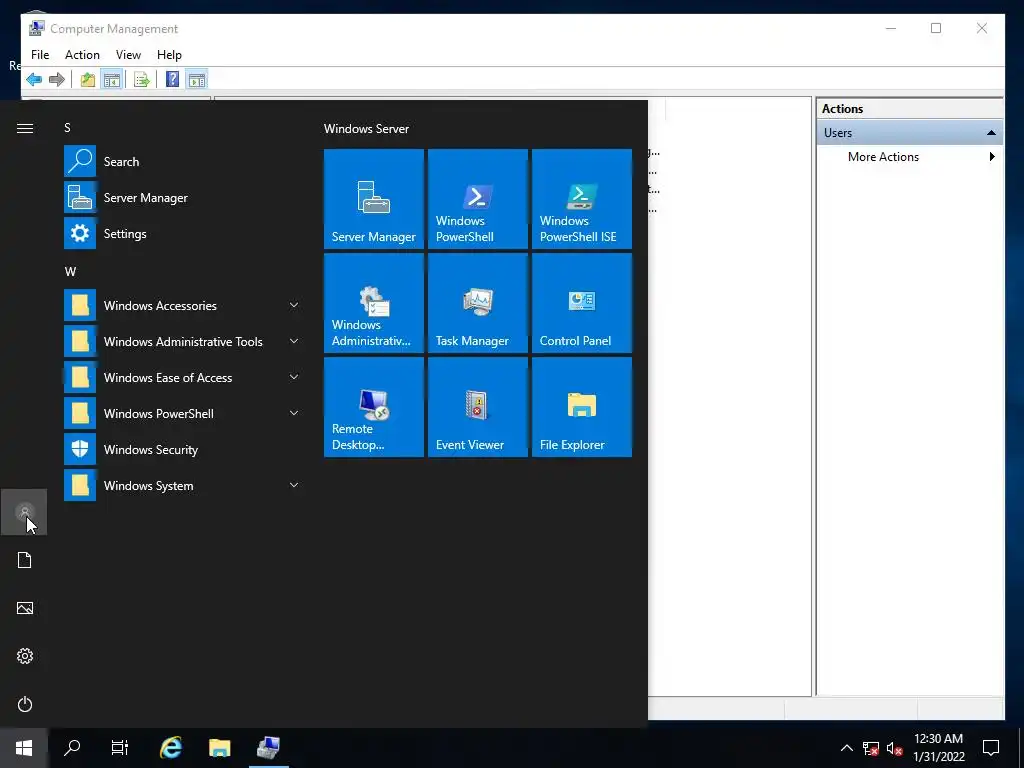Open Server Manager in the app list

tap(182, 197)
